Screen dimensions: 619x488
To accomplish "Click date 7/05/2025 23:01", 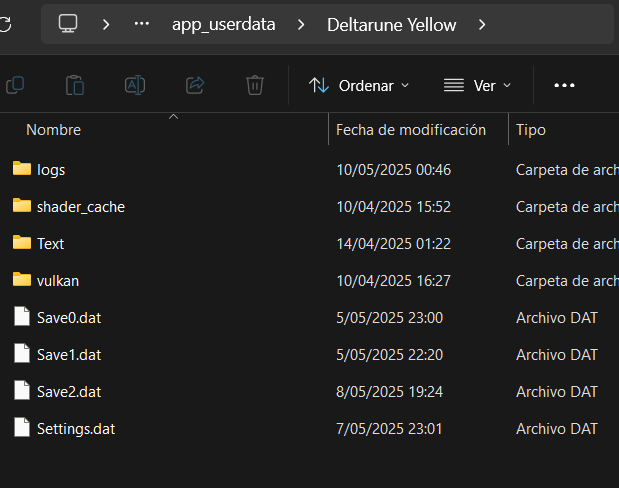I will [389, 429].
